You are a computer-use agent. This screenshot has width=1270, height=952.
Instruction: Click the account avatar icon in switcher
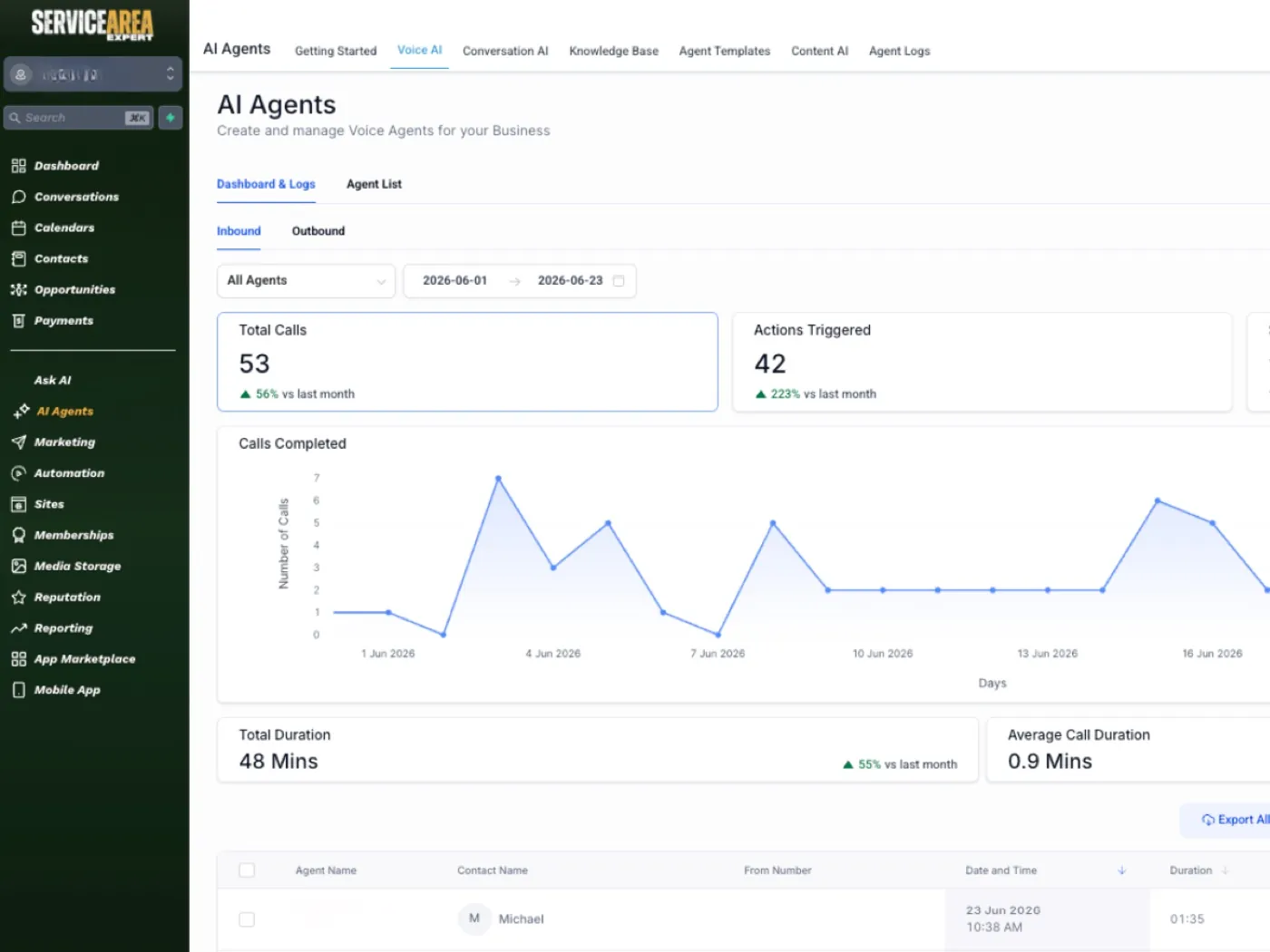click(21, 74)
